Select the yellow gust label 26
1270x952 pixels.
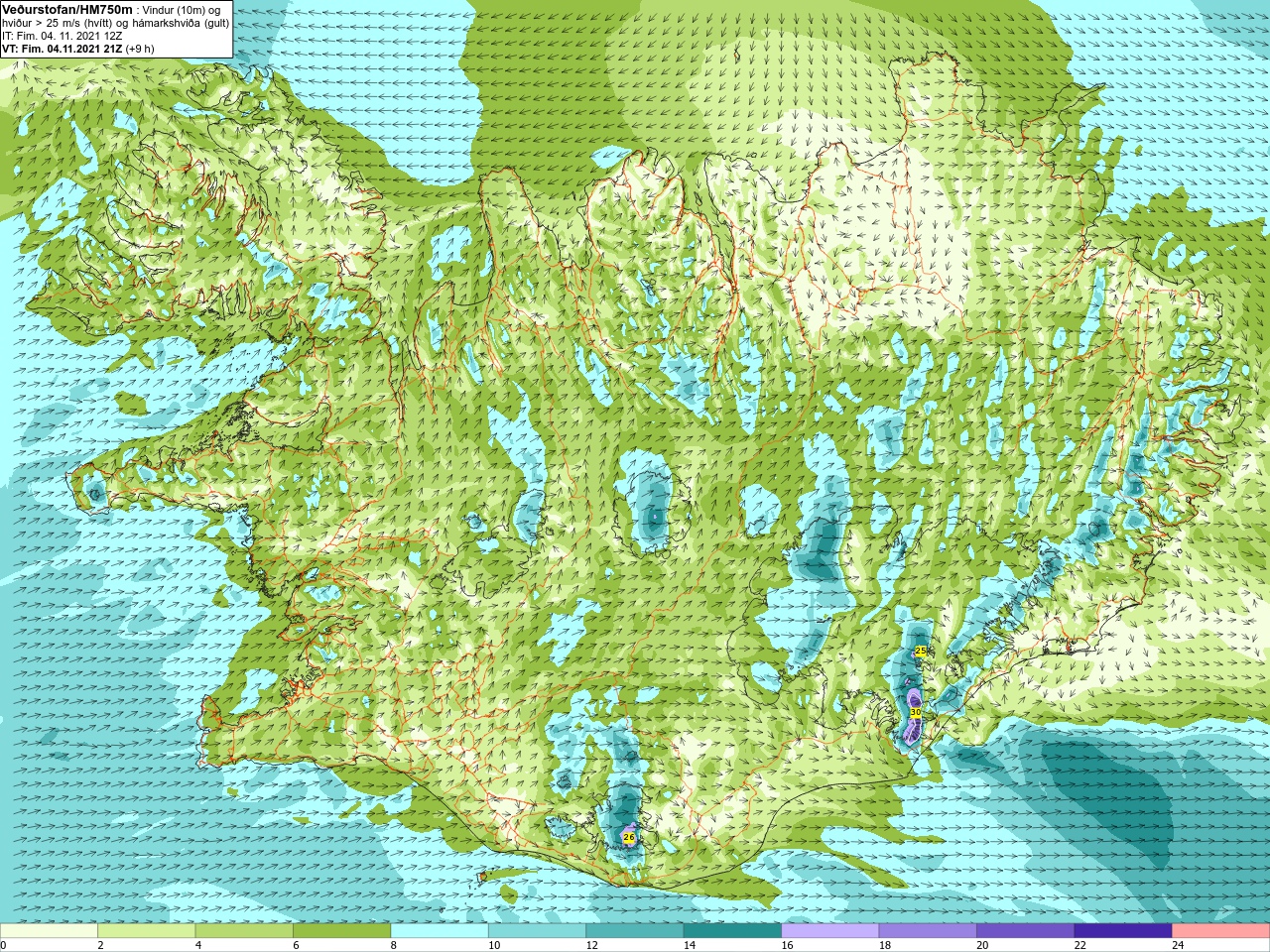[x=628, y=837]
